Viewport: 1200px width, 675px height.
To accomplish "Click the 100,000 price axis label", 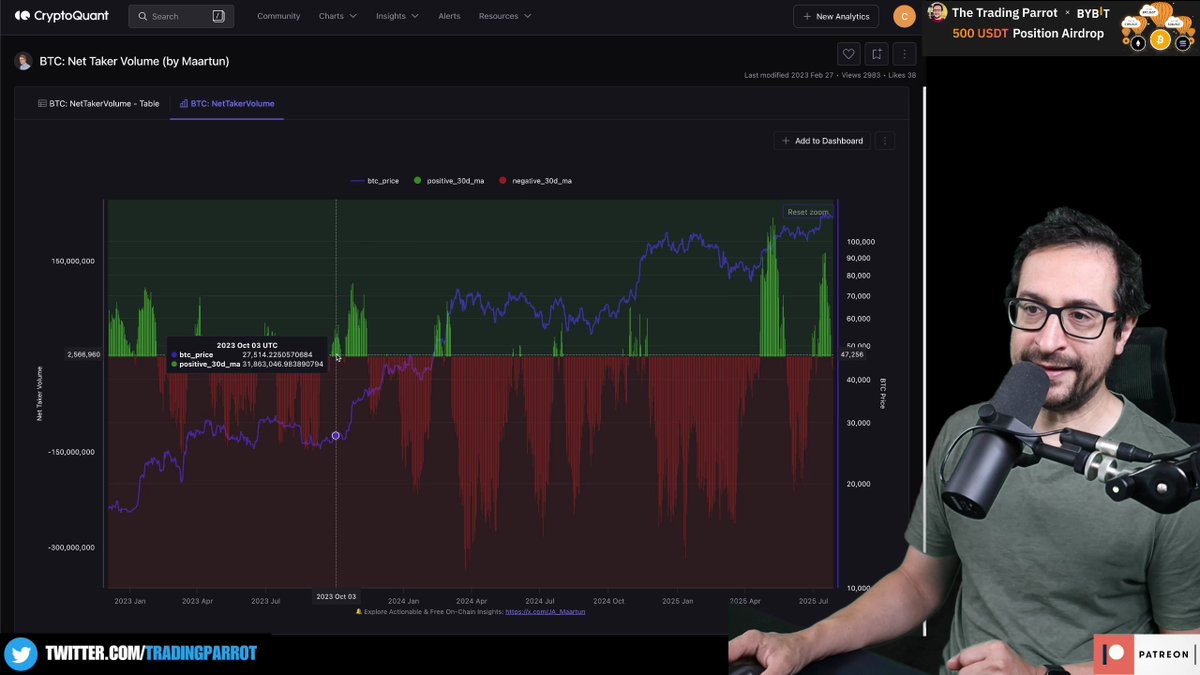I will tap(861, 242).
